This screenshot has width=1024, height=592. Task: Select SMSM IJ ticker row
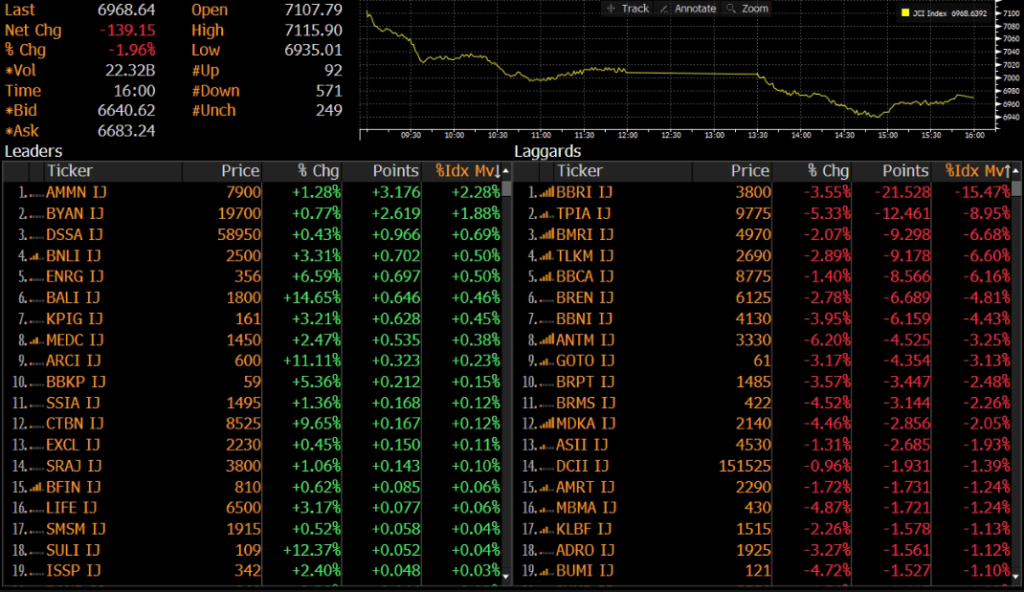(x=76, y=529)
